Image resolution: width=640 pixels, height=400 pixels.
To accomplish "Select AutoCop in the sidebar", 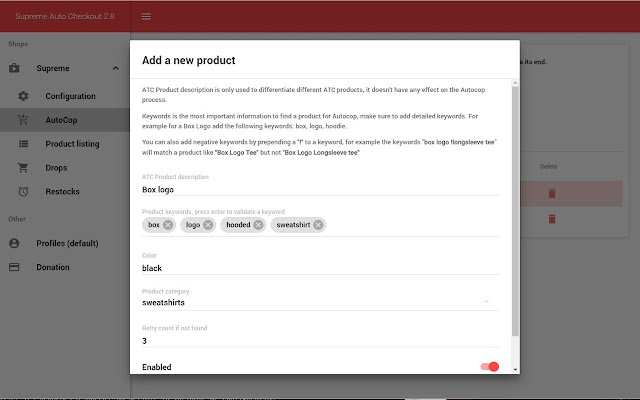I will (x=65, y=120).
